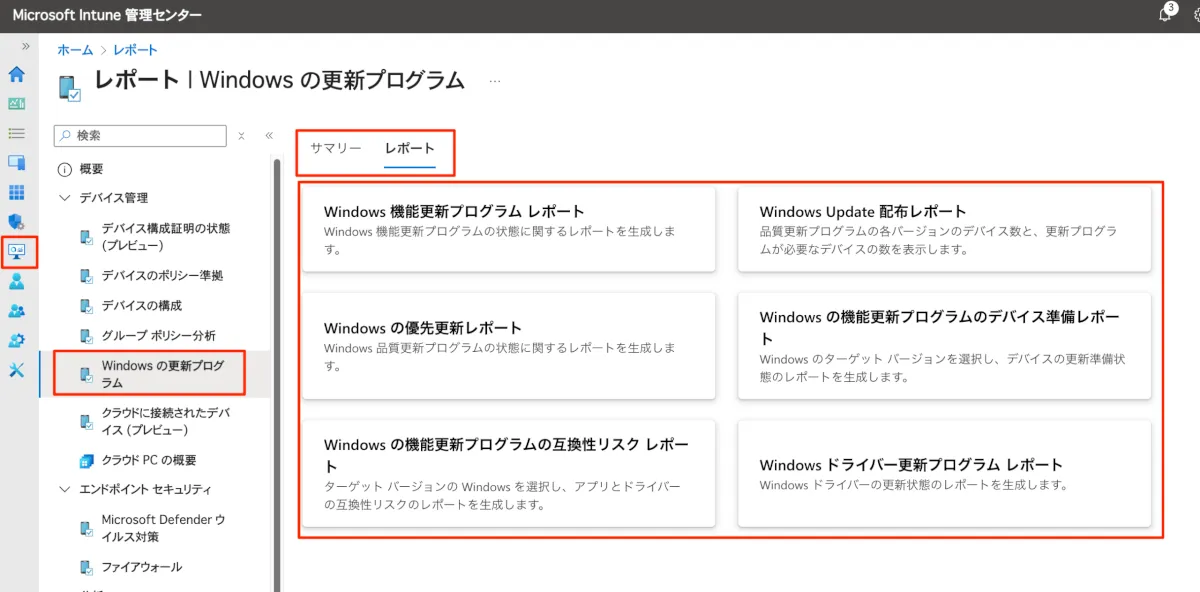
Task: Open Tenant administration gear icon
Action: 17,340
